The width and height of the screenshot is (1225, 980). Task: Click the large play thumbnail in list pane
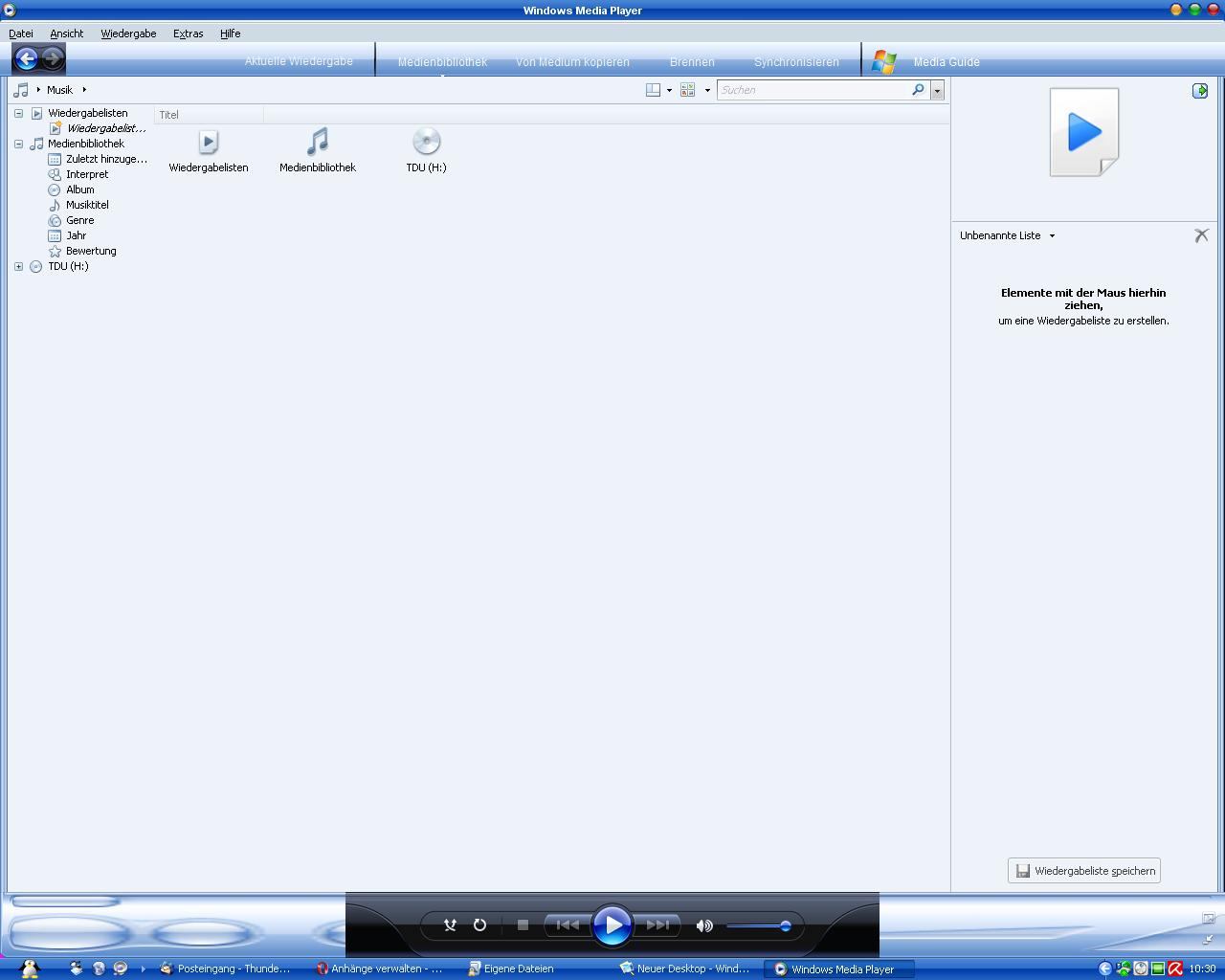[x=1084, y=132]
